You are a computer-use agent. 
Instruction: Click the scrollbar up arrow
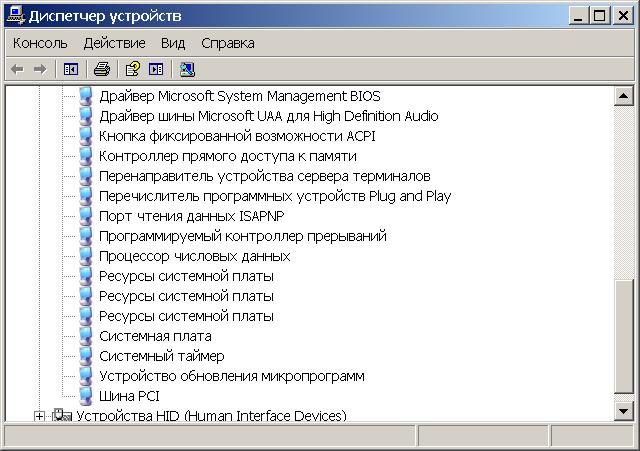(x=623, y=96)
